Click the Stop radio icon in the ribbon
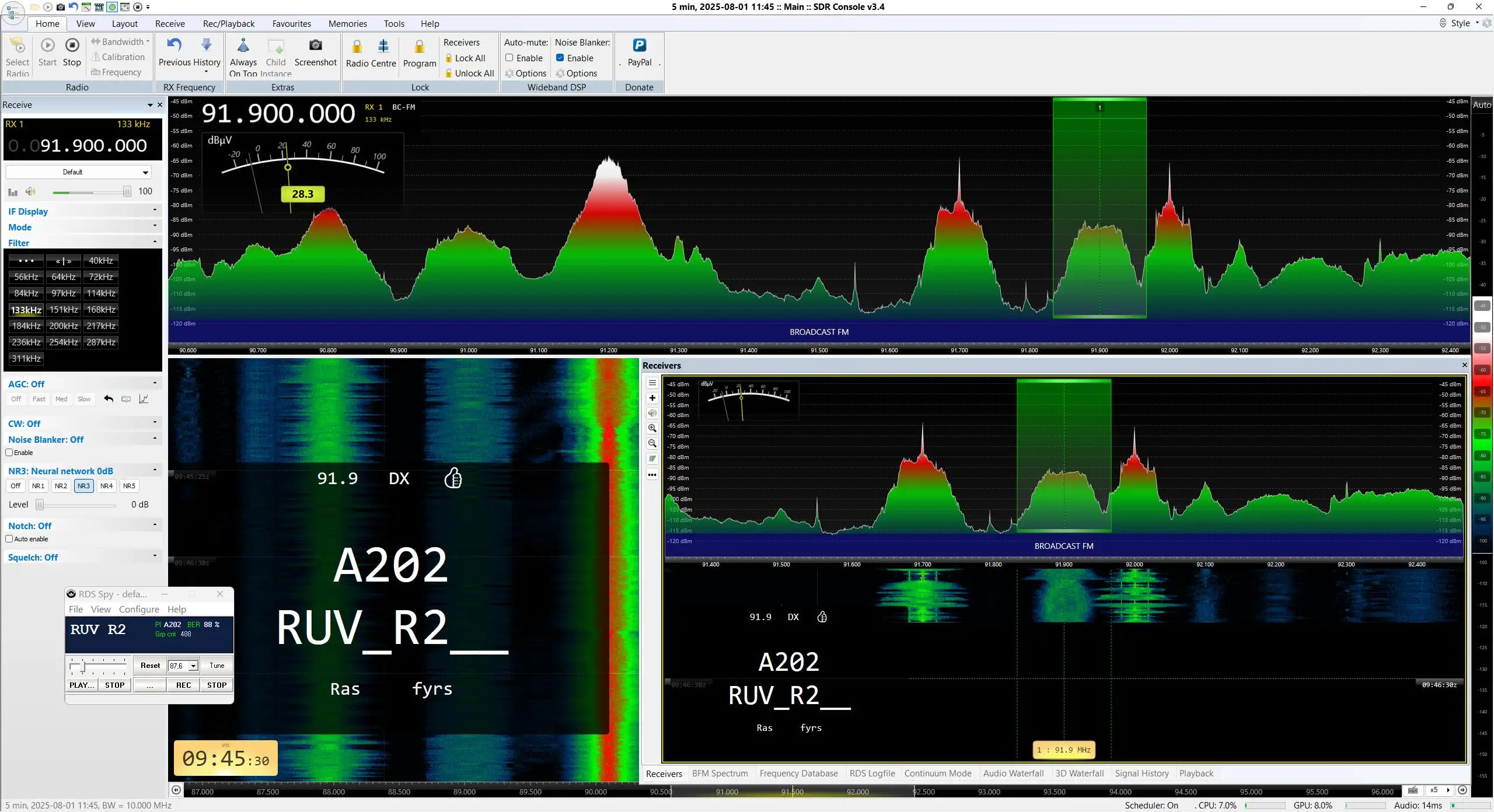This screenshot has width=1494, height=812. [x=72, y=45]
